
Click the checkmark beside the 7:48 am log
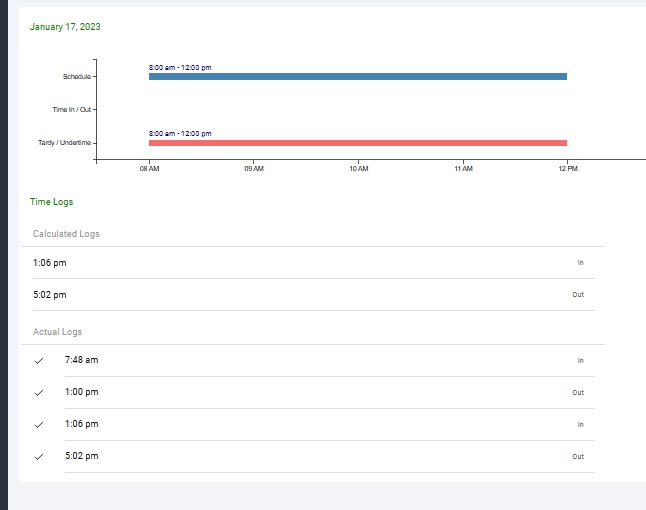39,360
